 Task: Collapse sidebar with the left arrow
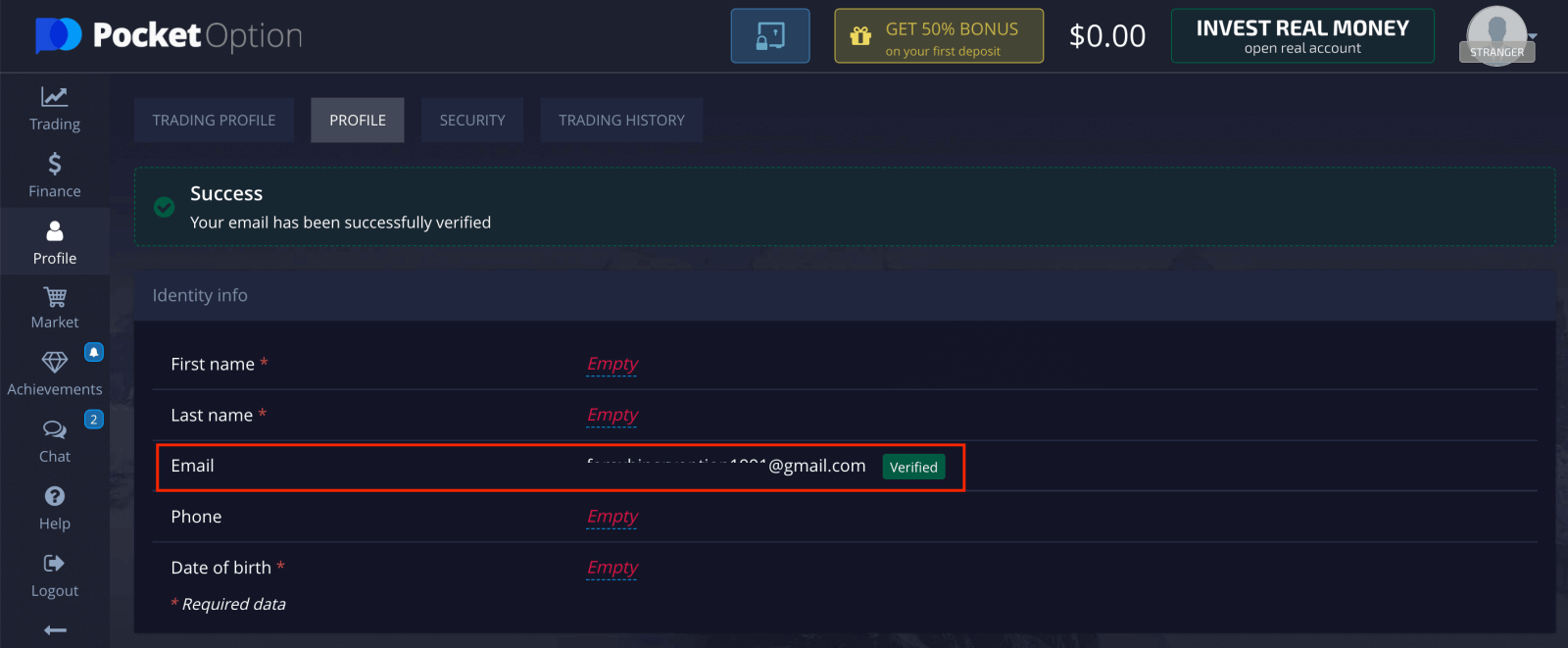55,630
